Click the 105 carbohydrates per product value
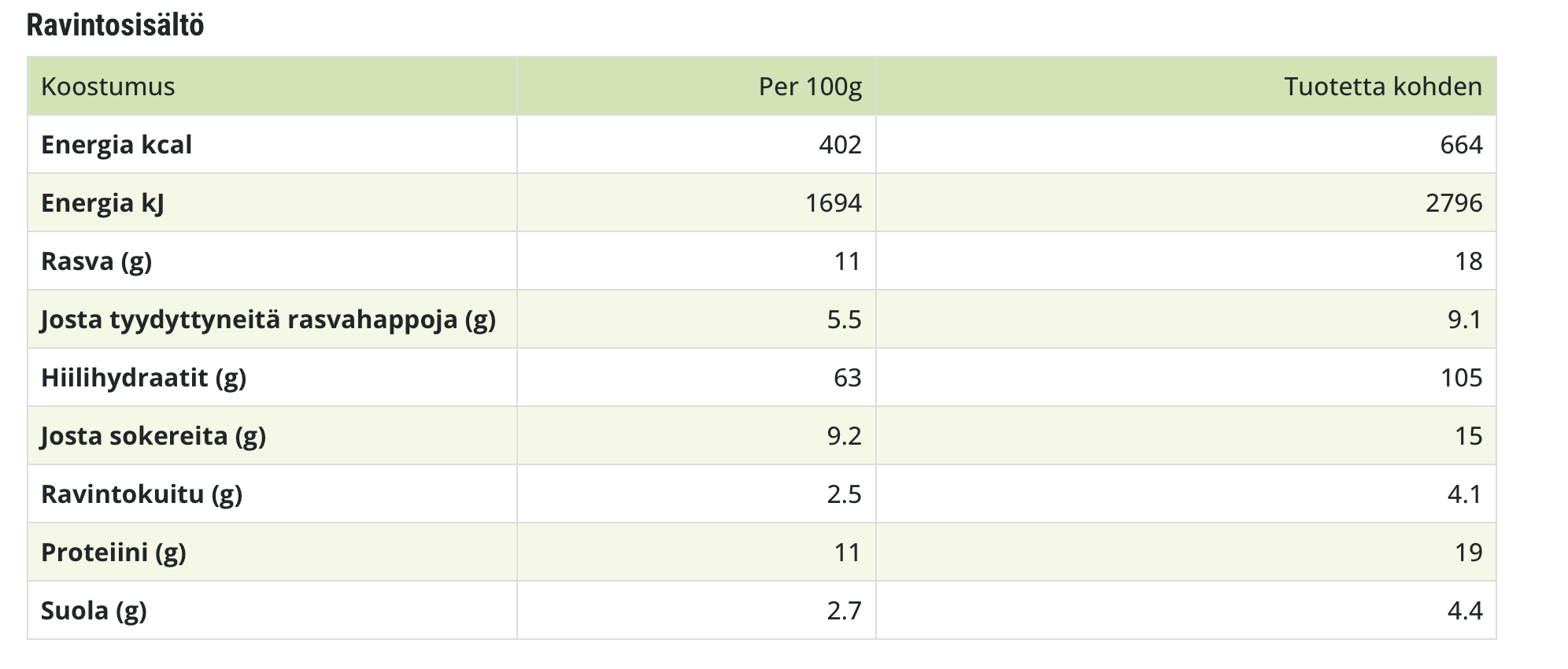This screenshot has height=669, width=1568. tap(1461, 378)
